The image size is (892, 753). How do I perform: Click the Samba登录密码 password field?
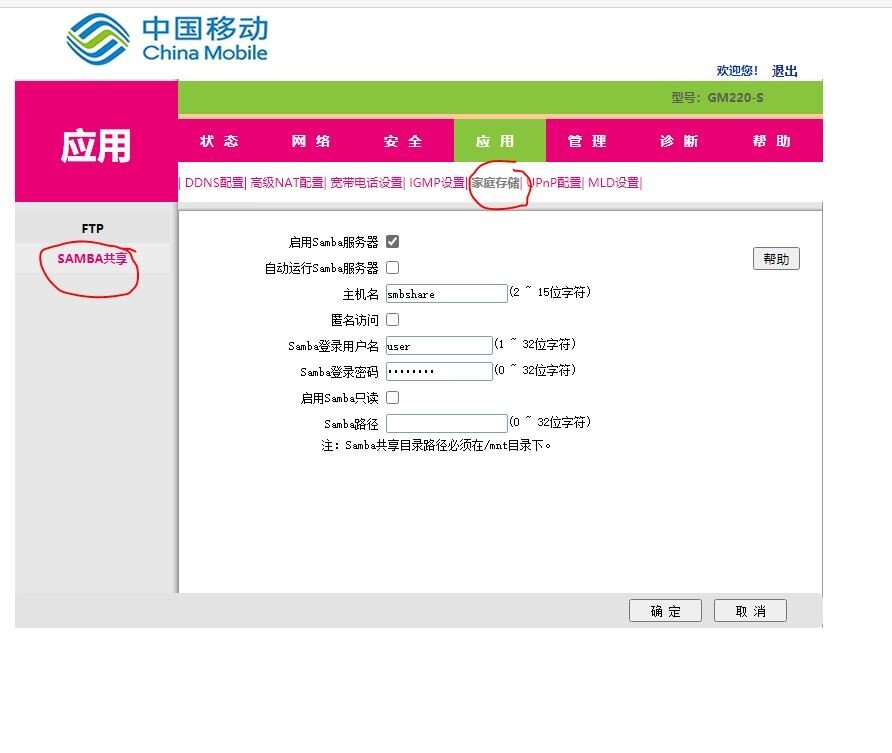[x=439, y=371]
